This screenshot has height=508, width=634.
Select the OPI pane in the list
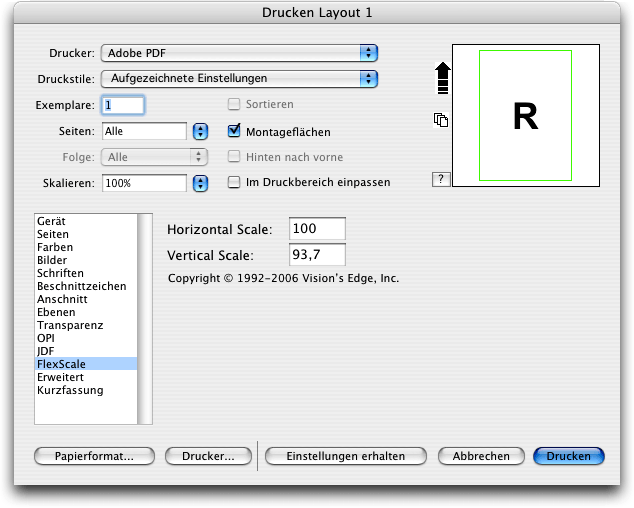(86, 338)
